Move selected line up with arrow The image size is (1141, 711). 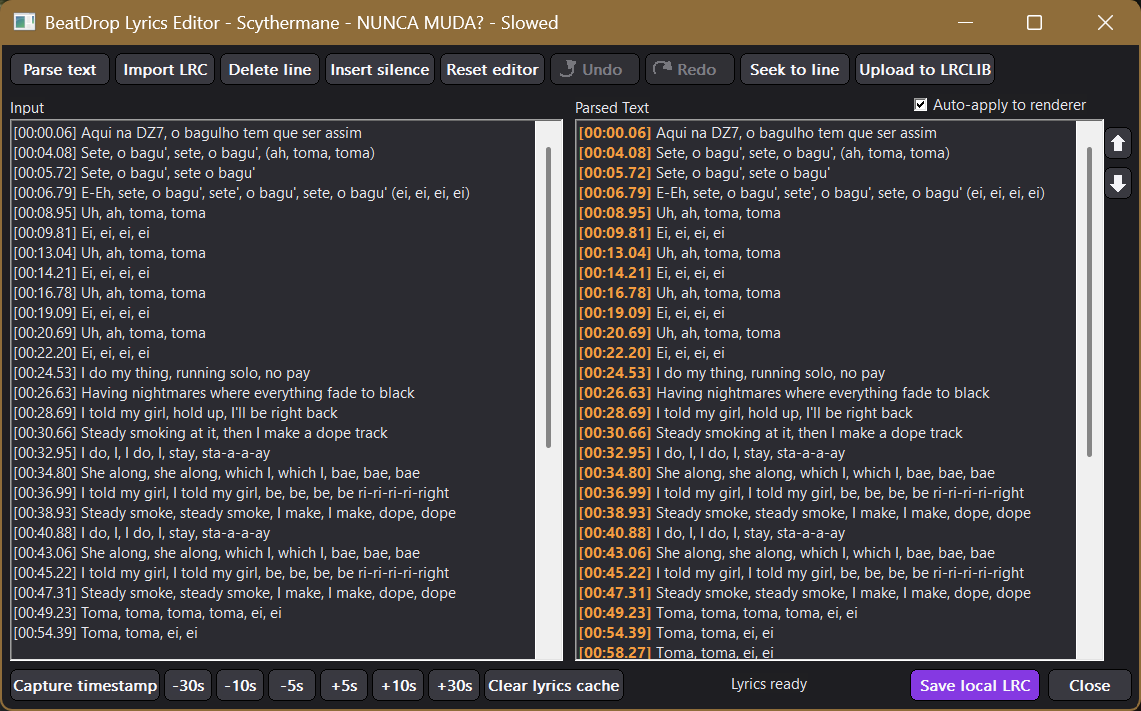point(1118,143)
